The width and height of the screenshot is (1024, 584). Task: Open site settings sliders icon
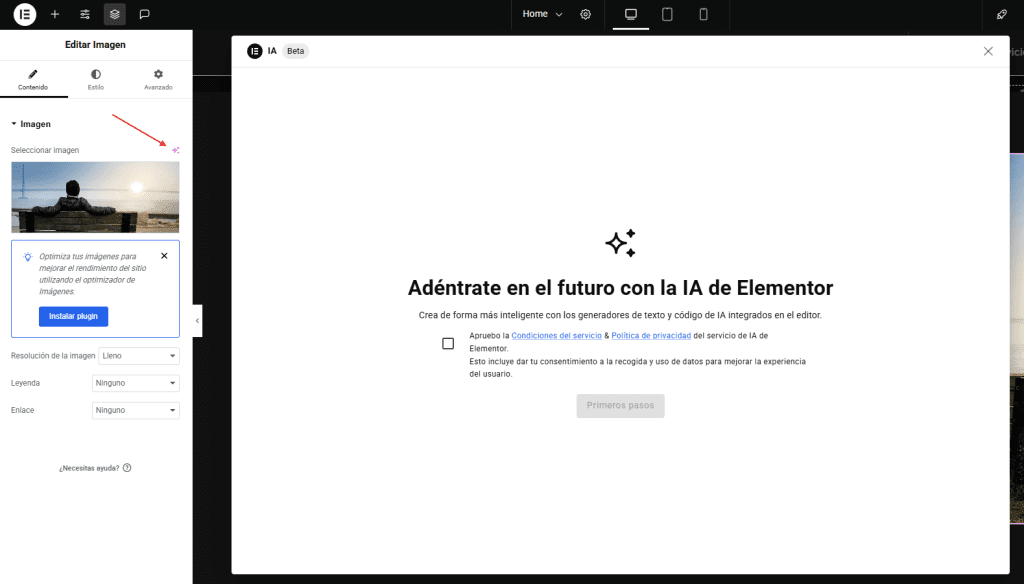pyautogui.click(x=85, y=14)
